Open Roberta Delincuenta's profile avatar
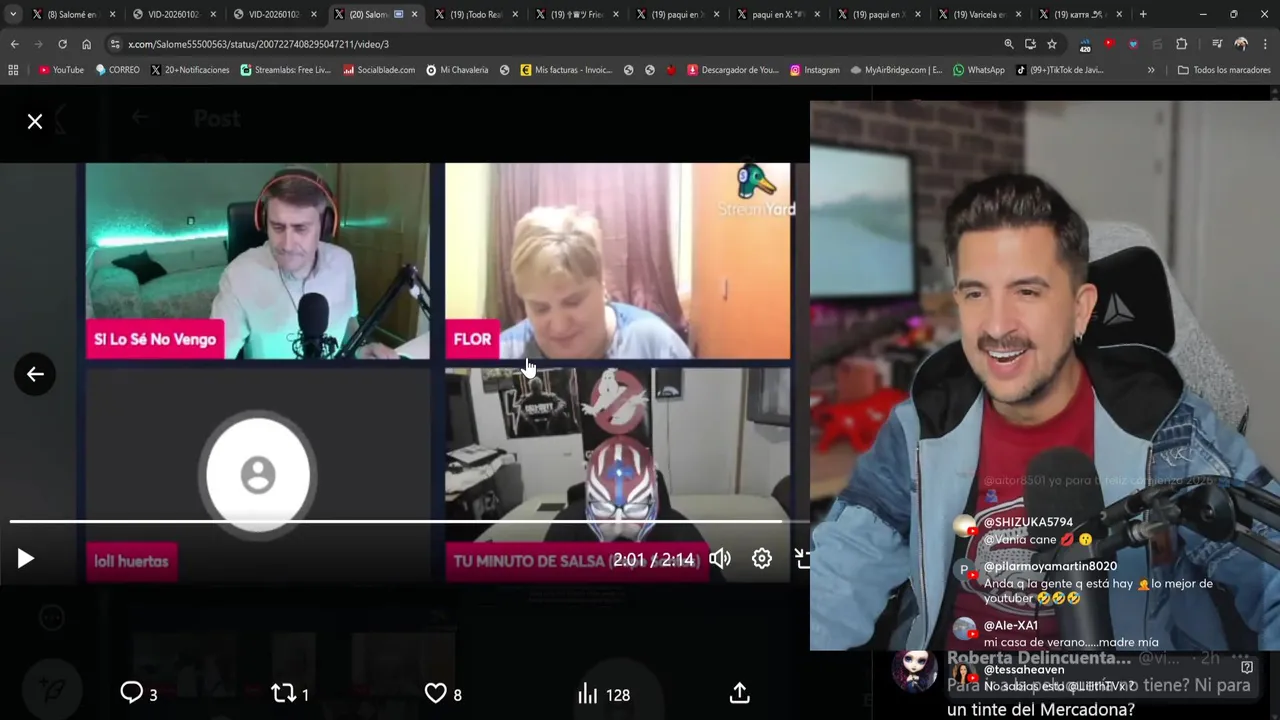 pos(914,672)
